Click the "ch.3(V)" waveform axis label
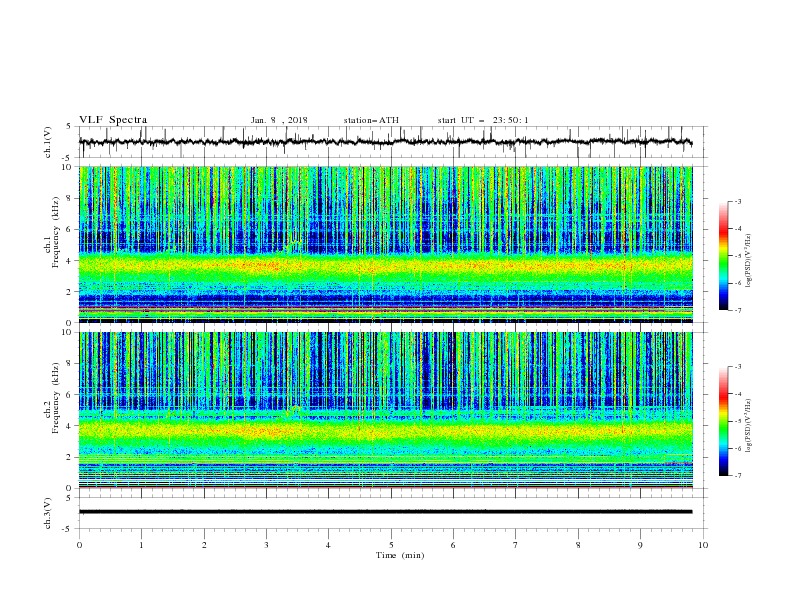This screenshot has width=792, height=612. pyautogui.click(x=48, y=513)
